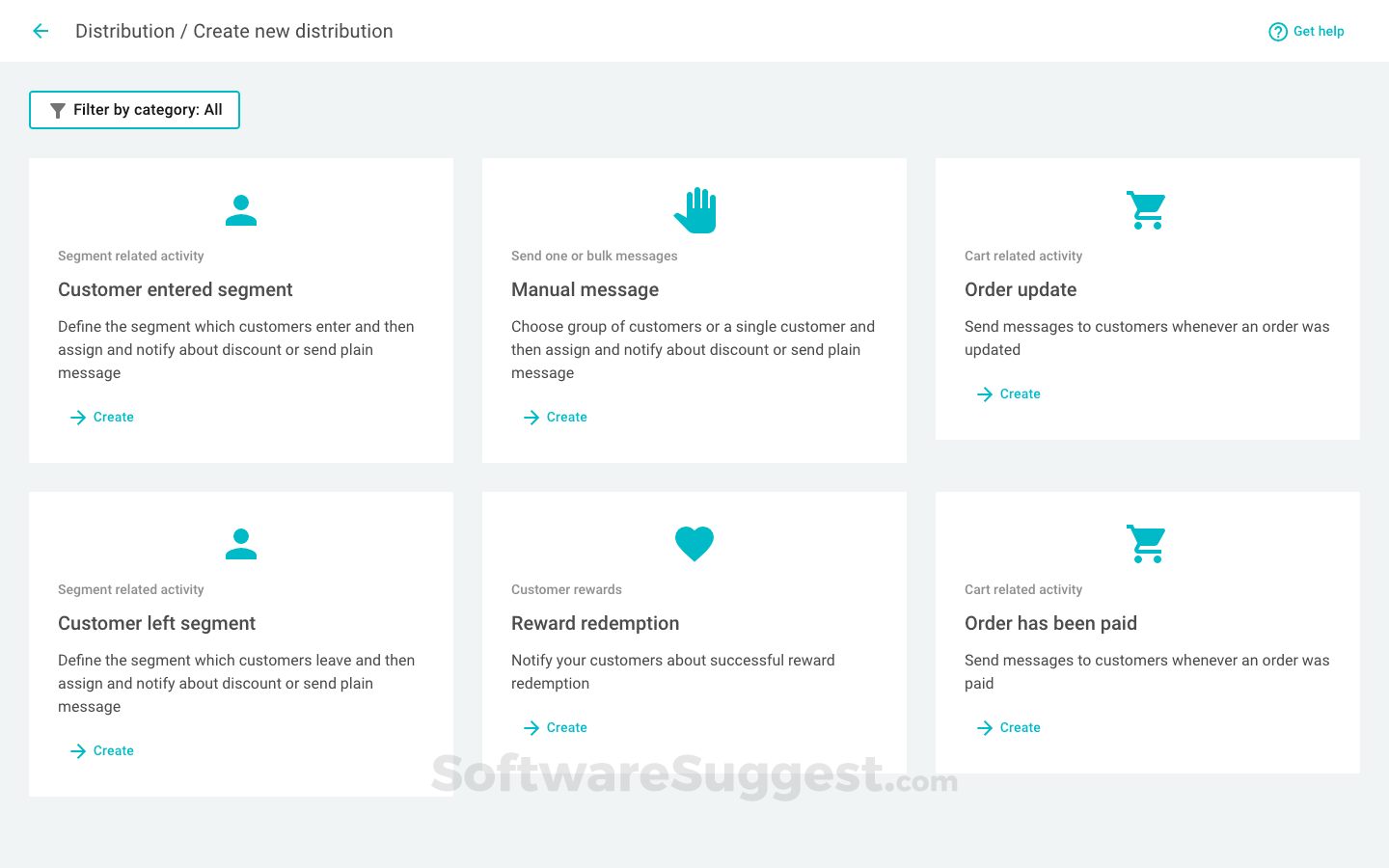Click the question mark icon next to Get help

point(1278,31)
